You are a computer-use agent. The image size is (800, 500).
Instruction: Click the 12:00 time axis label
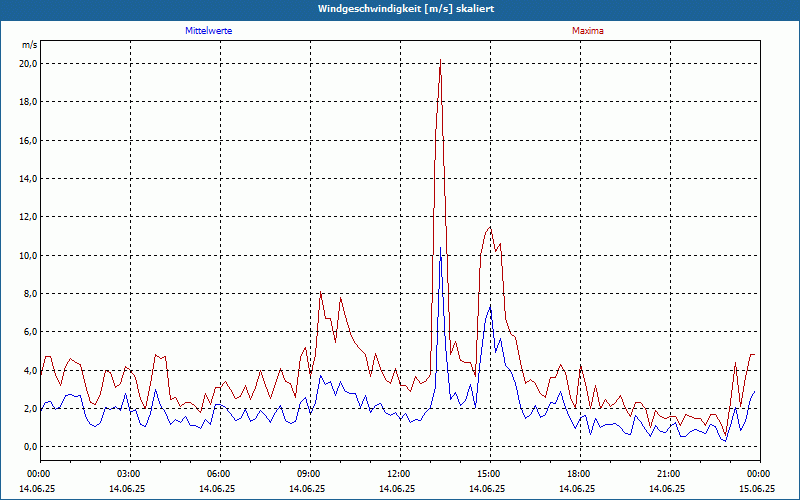click(x=397, y=474)
